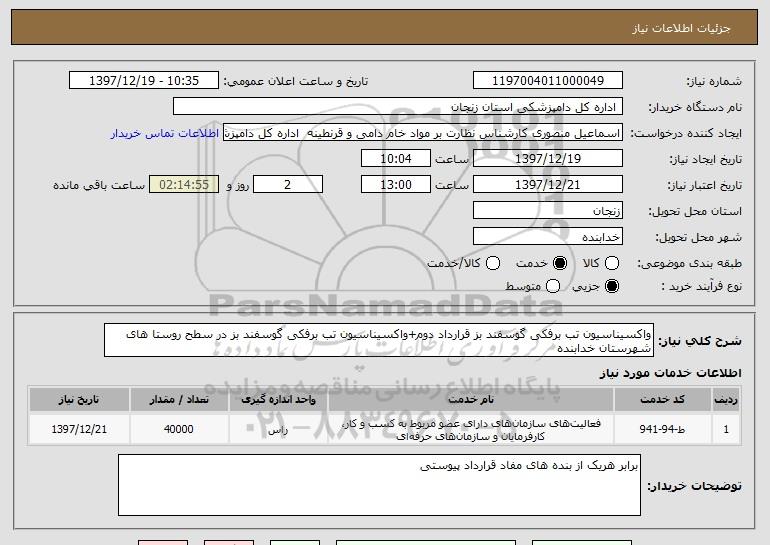The height and width of the screenshot is (545, 770).
Task: Click the service name cell in row 1
Action: (x=470, y=430)
